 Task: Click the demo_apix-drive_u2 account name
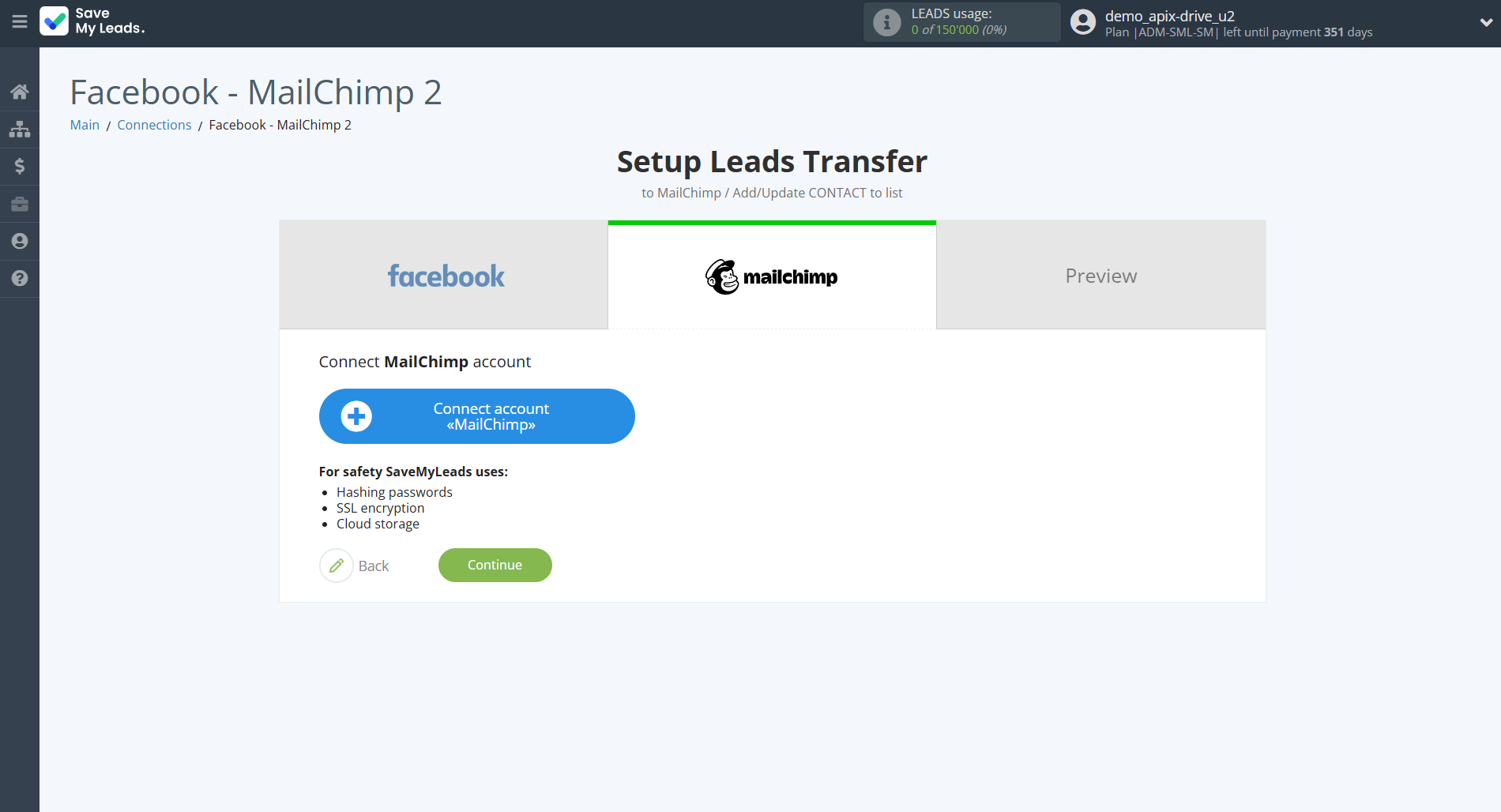tap(1169, 16)
